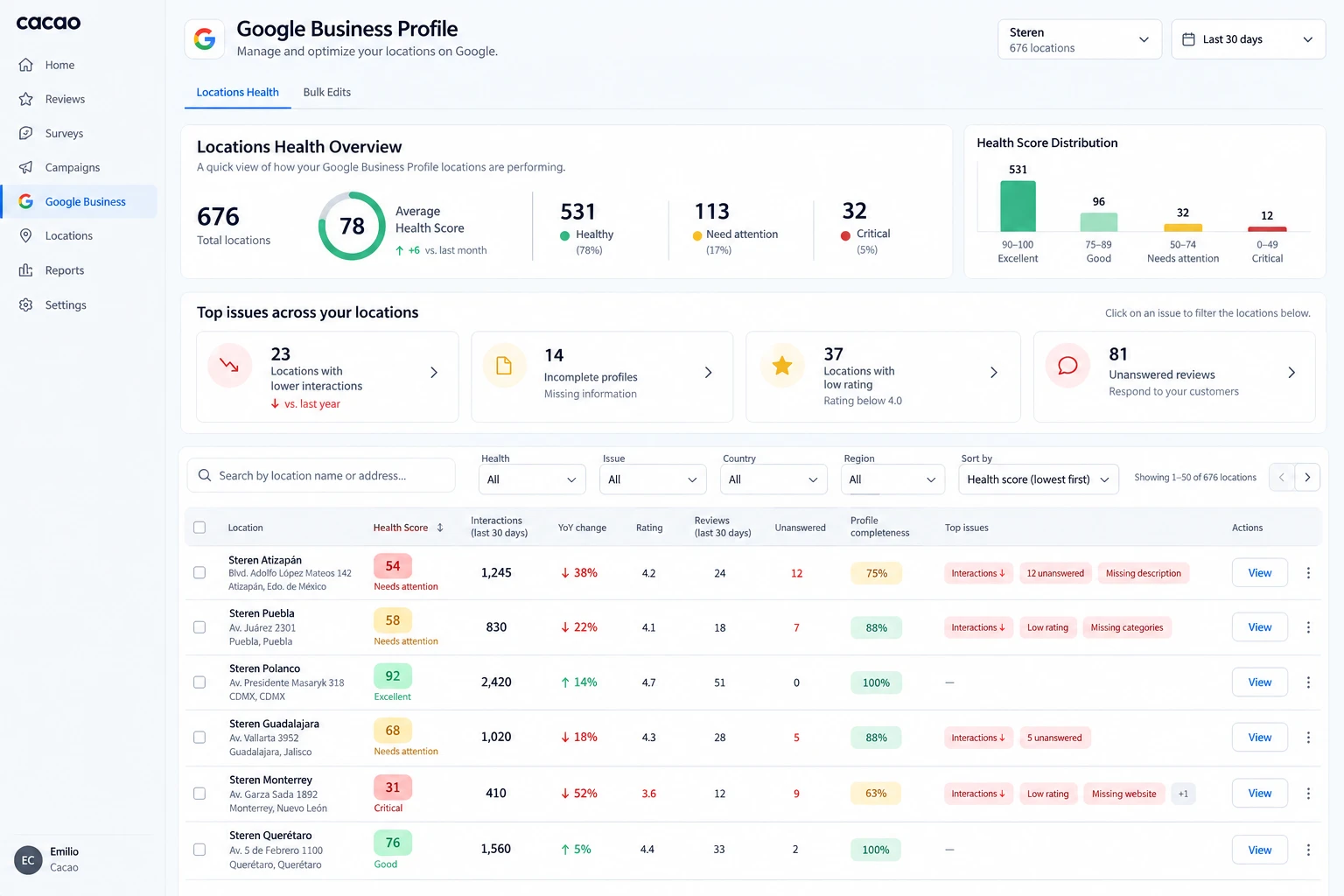Click the red 0–49 Critical bar
The height and width of the screenshot is (896, 1344).
[x=1267, y=228]
